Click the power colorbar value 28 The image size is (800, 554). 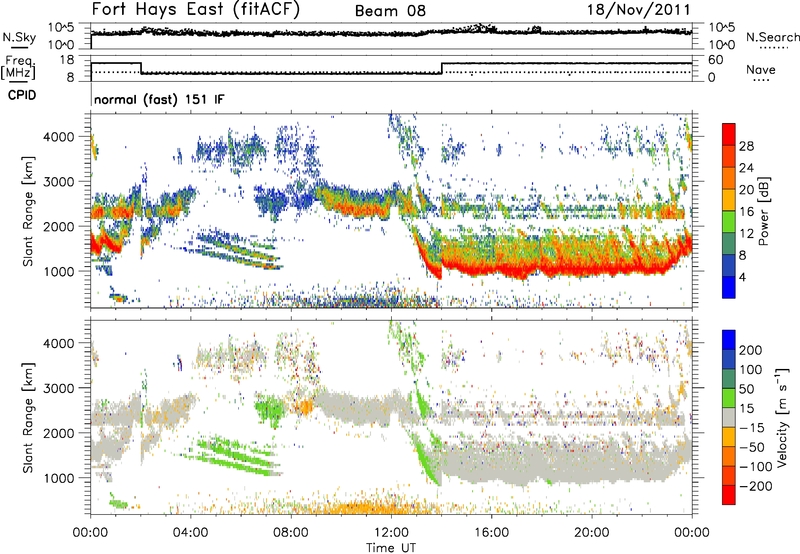pyautogui.click(x=746, y=146)
